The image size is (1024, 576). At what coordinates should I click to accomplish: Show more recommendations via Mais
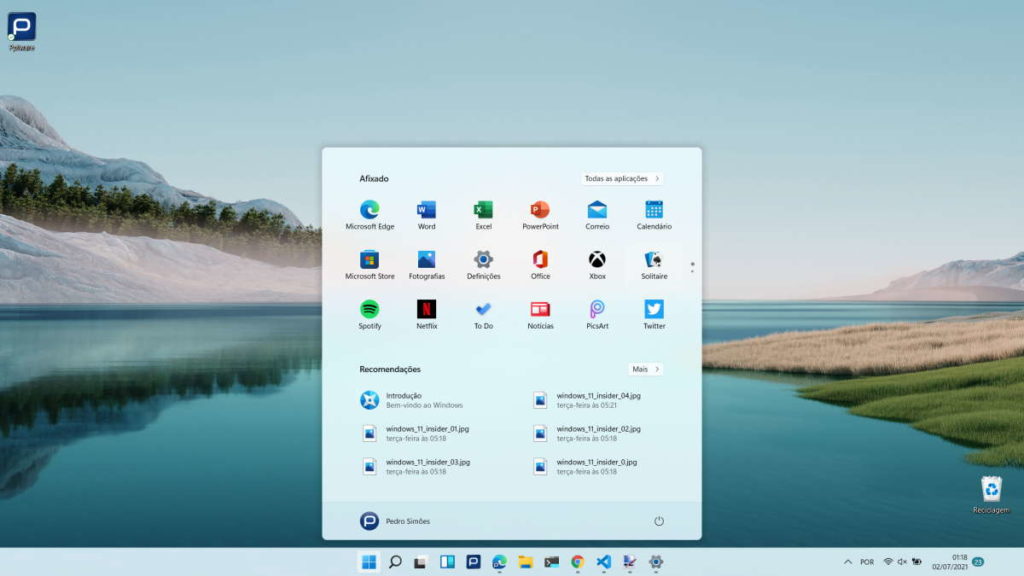tap(644, 369)
